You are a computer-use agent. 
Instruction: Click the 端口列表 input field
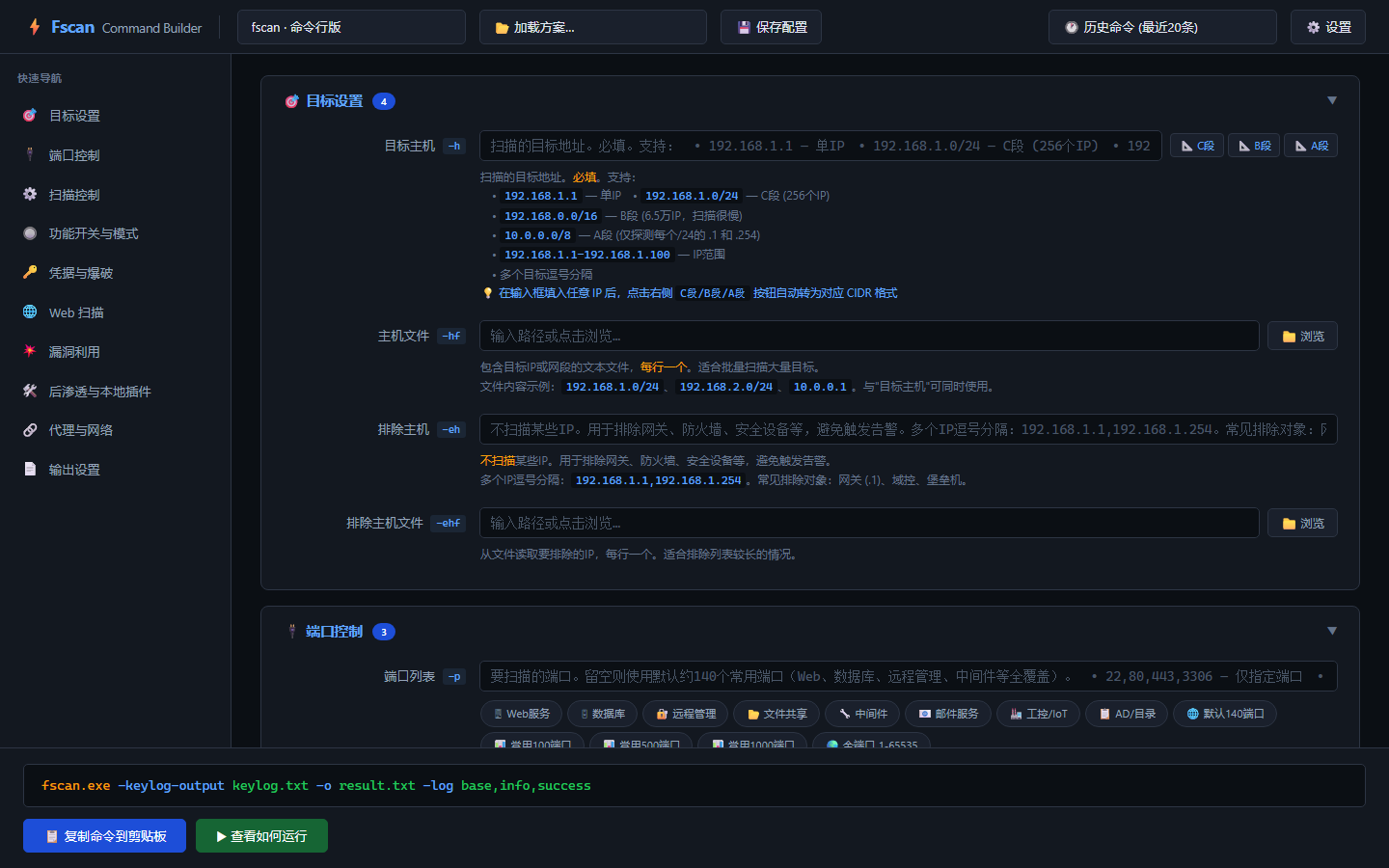[909, 676]
